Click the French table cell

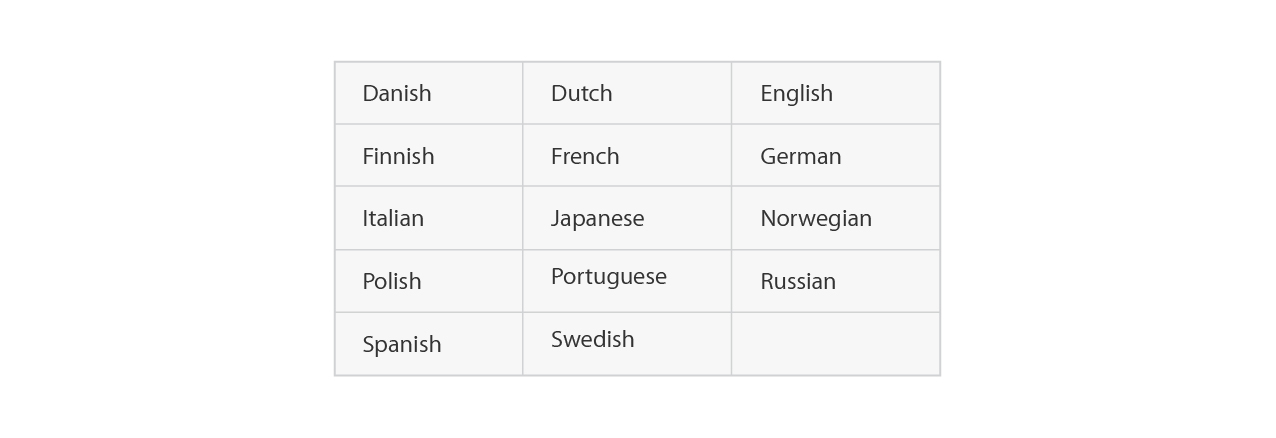coord(627,155)
